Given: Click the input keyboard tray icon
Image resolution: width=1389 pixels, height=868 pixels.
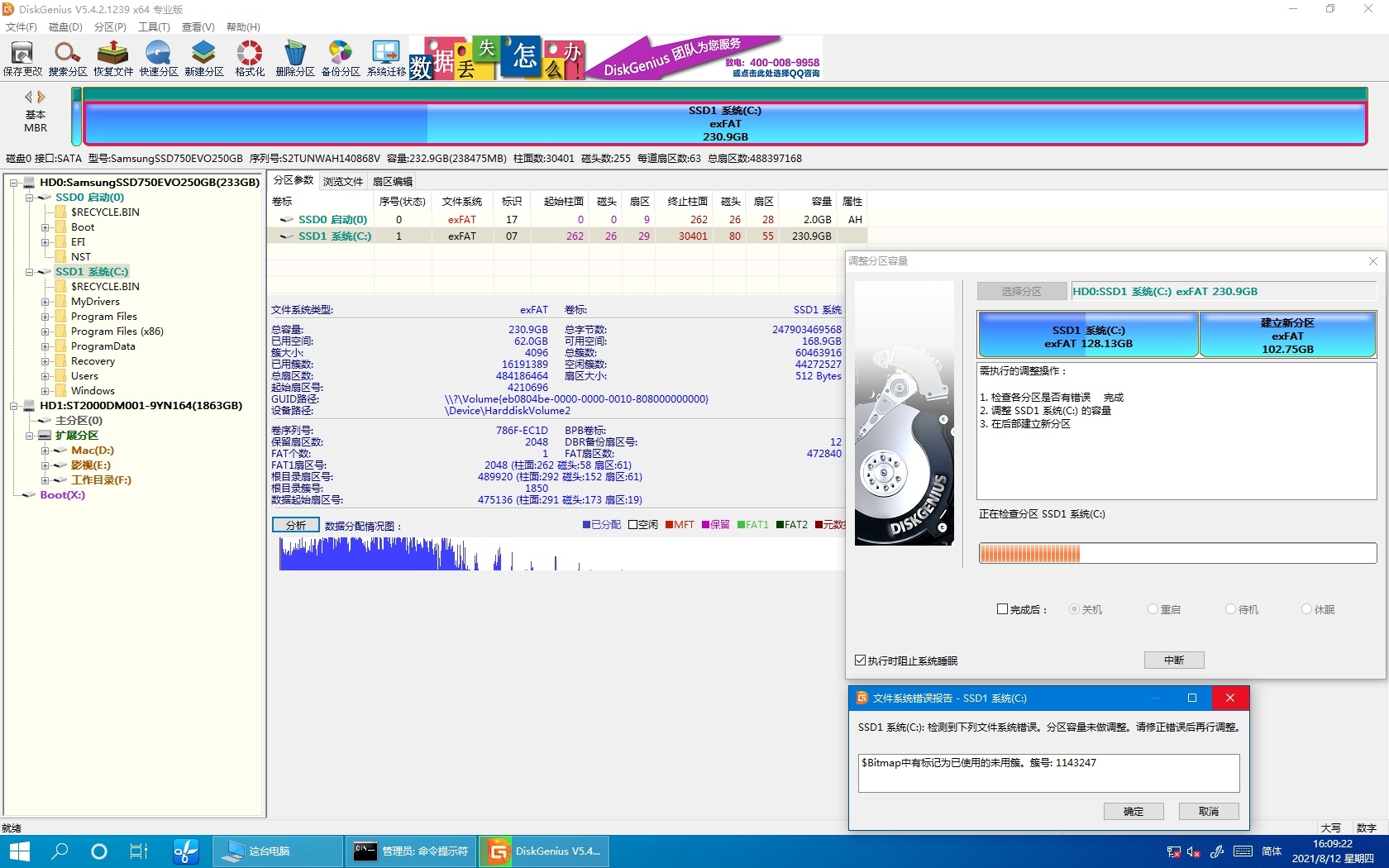Looking at the screenshot, I should 1243,851.
